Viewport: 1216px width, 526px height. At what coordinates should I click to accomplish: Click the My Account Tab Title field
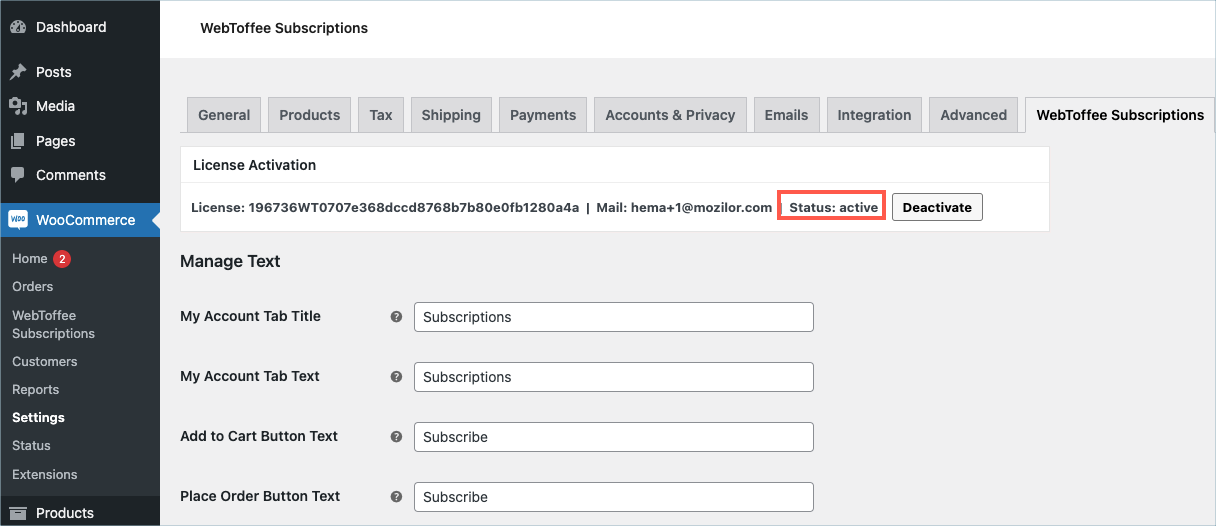[614, 317]
